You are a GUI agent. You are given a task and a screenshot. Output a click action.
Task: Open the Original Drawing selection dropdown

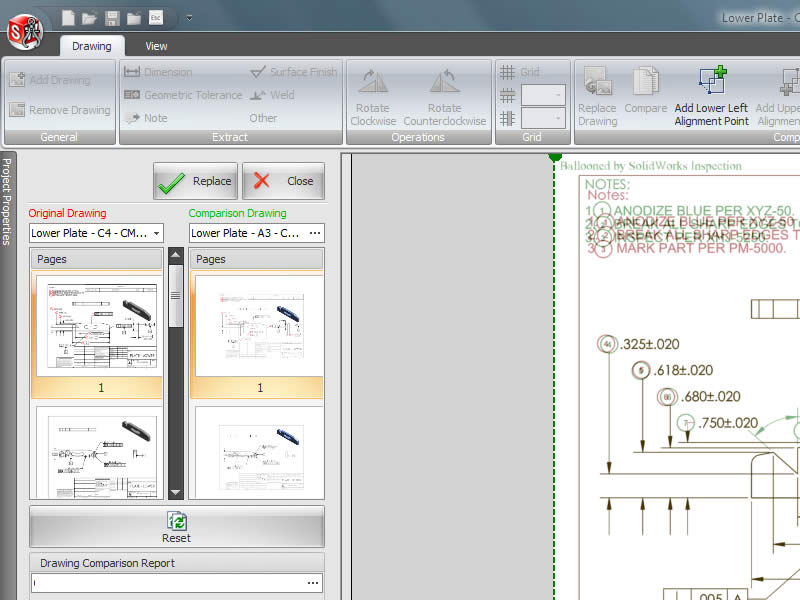tap(158, 233)
